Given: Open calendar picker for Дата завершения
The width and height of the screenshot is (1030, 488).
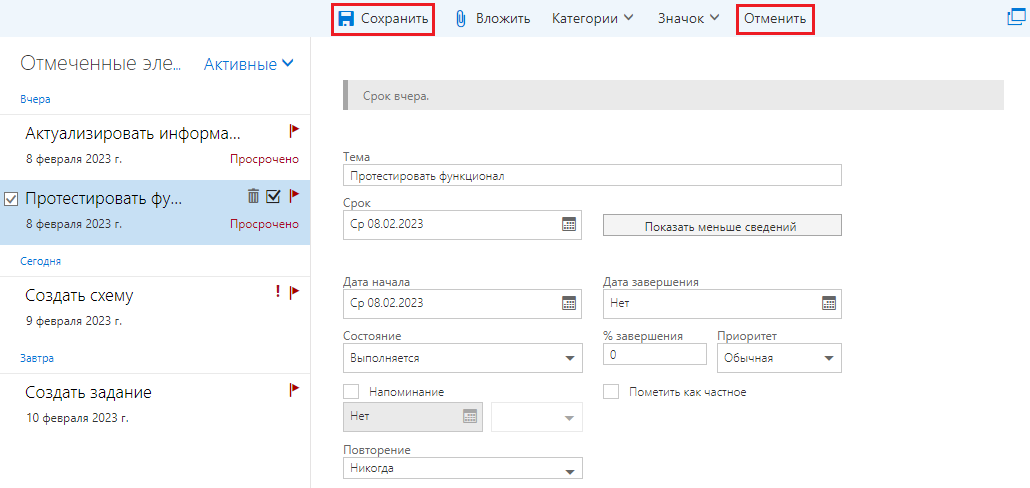Looking at the screenshot, I should (828, 303).
